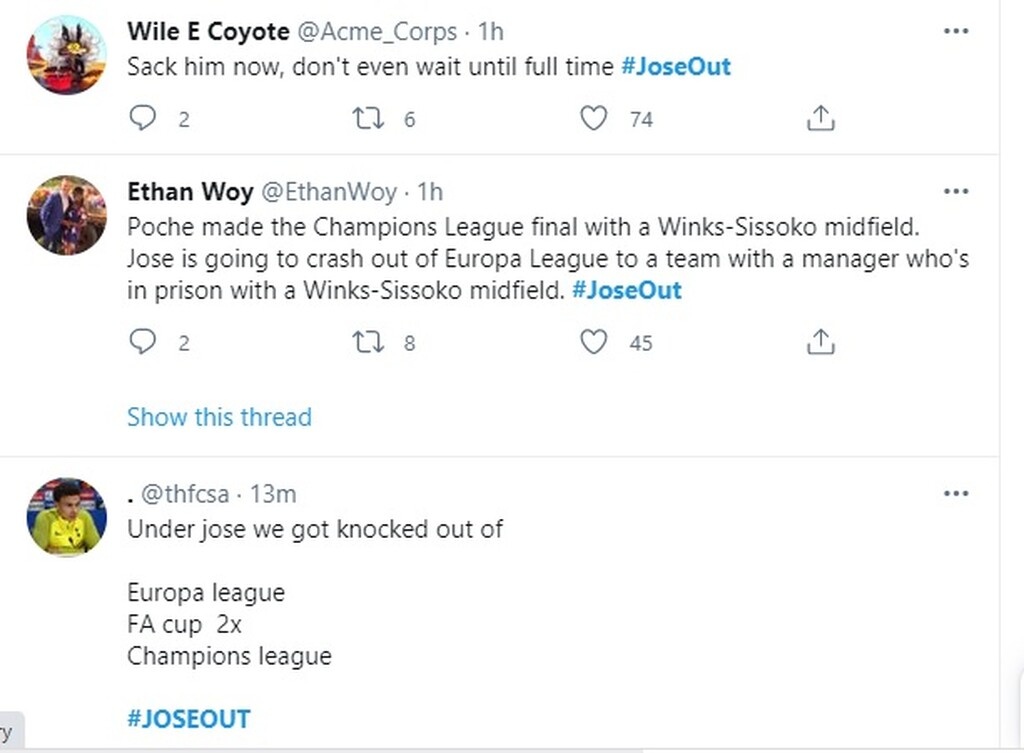Share Wile E Coyote's tweet
Viewport: 1024px width, 753px height.
pos(821,117)
